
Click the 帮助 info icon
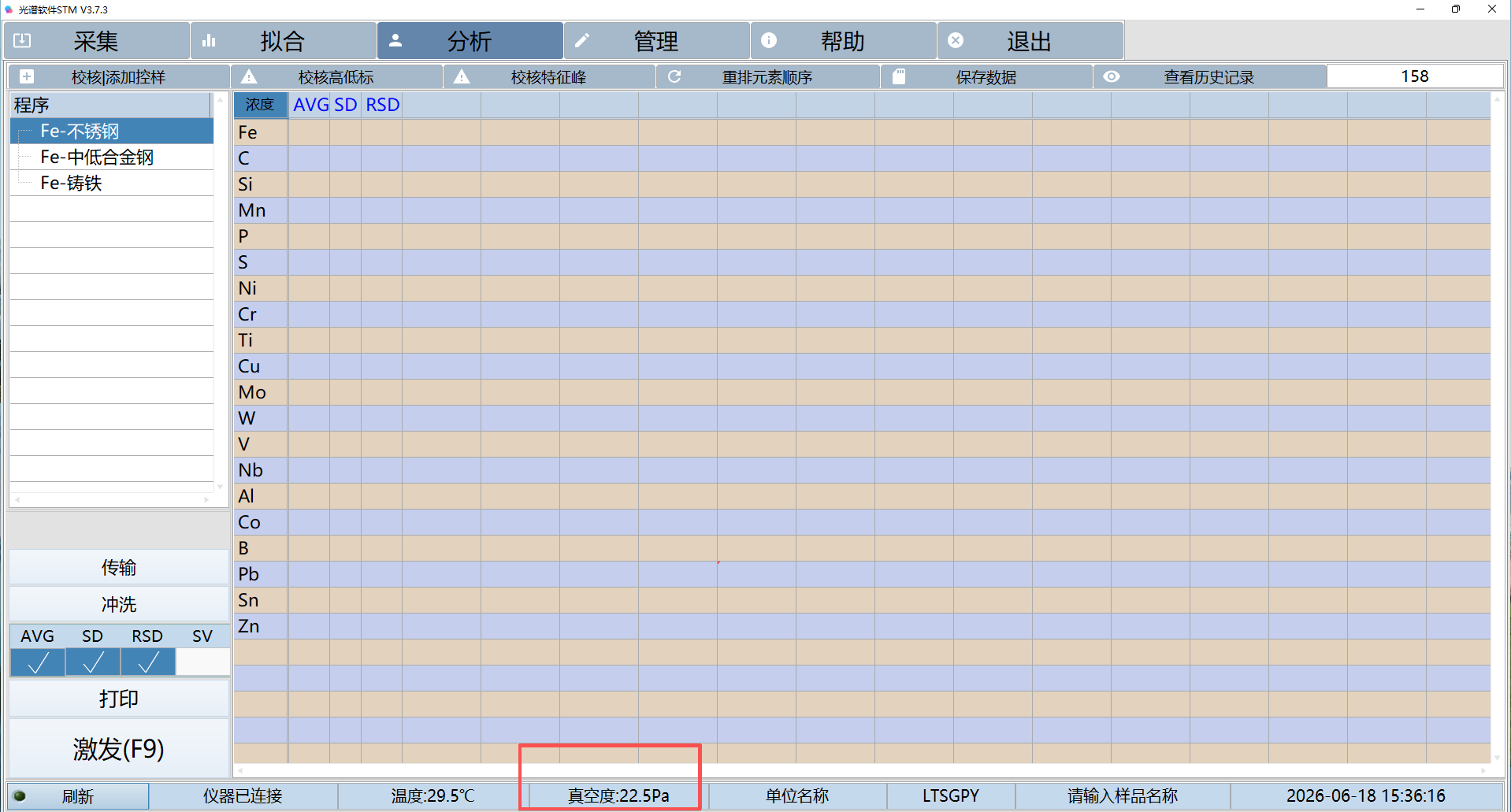(769, 40)
